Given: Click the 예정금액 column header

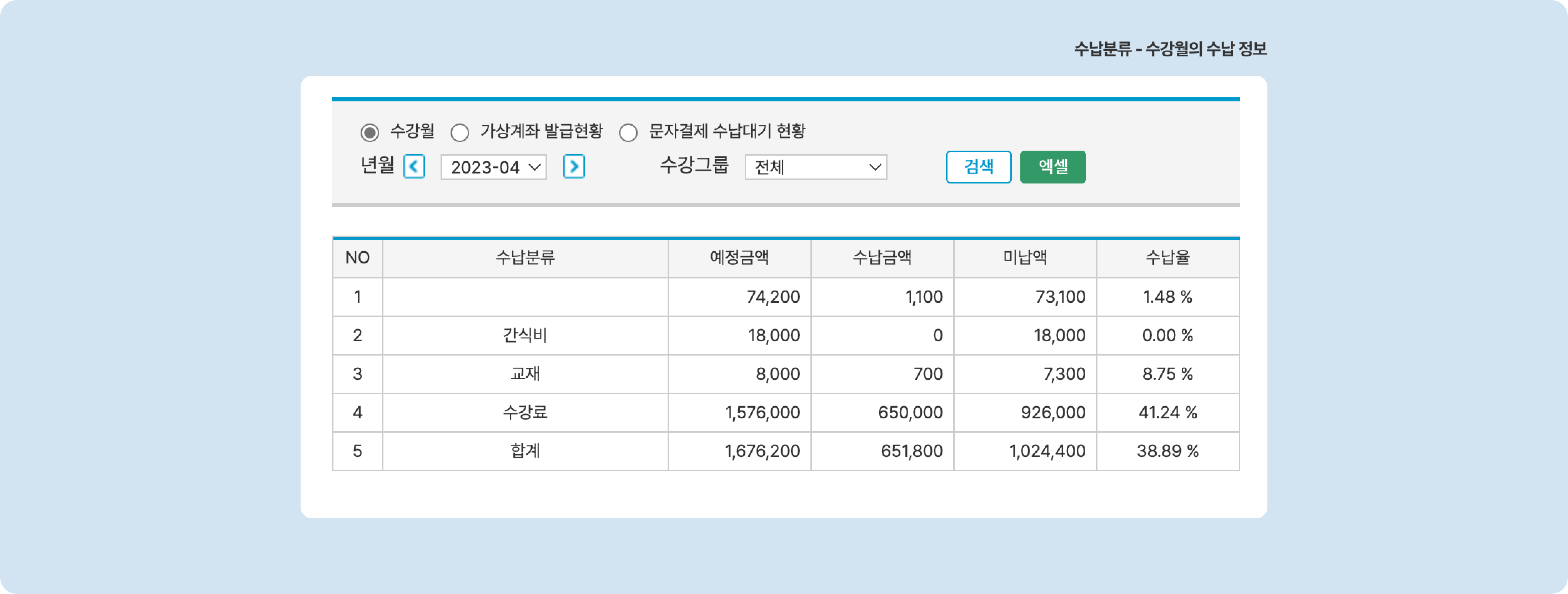Looking at the screenshot, I should coord(739,258).
